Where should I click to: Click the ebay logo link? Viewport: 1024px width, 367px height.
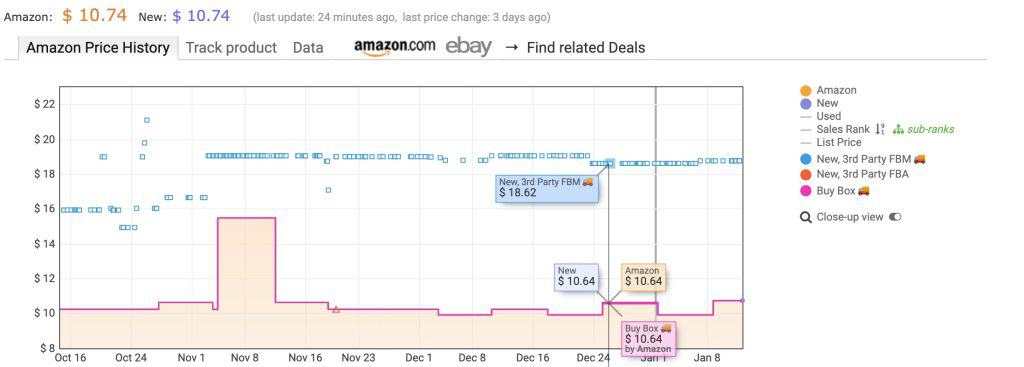(468, 47)
